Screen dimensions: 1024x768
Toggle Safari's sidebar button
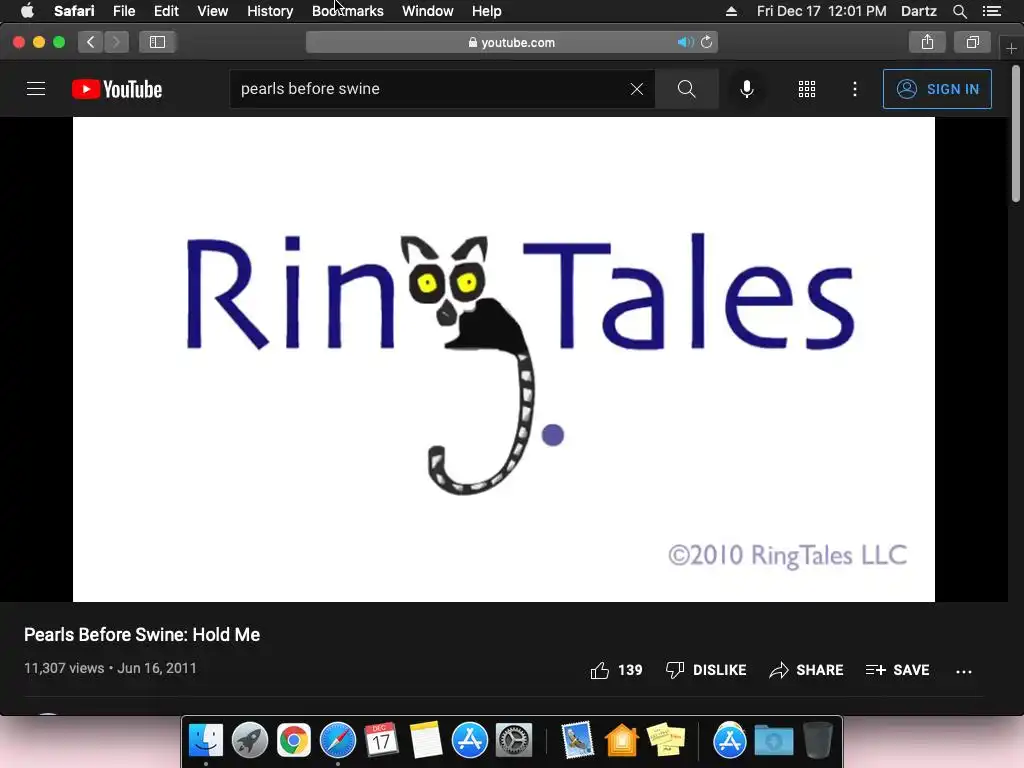pyautogui.click(x=157, y=42)
